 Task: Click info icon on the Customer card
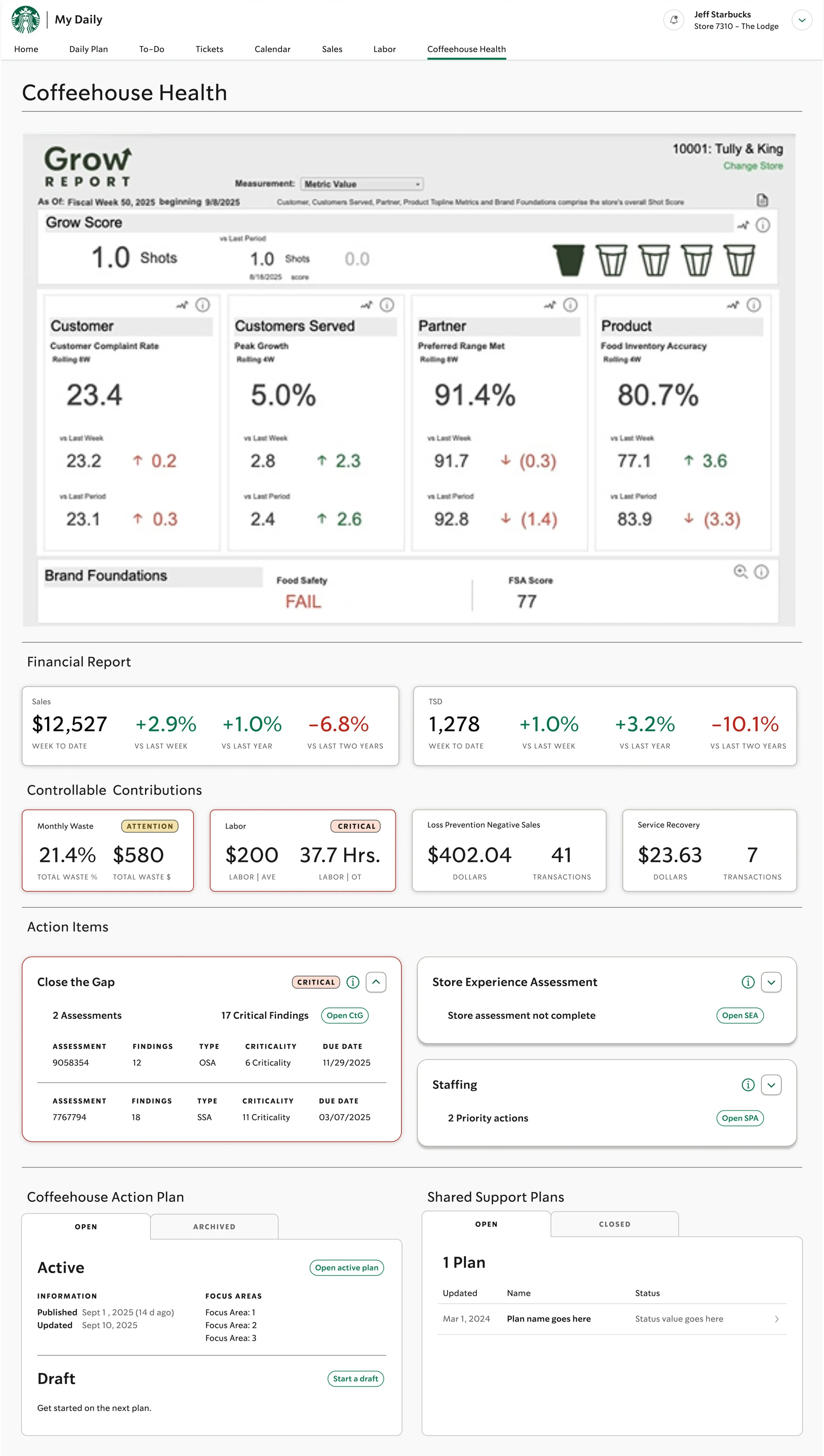pos(203,305)
